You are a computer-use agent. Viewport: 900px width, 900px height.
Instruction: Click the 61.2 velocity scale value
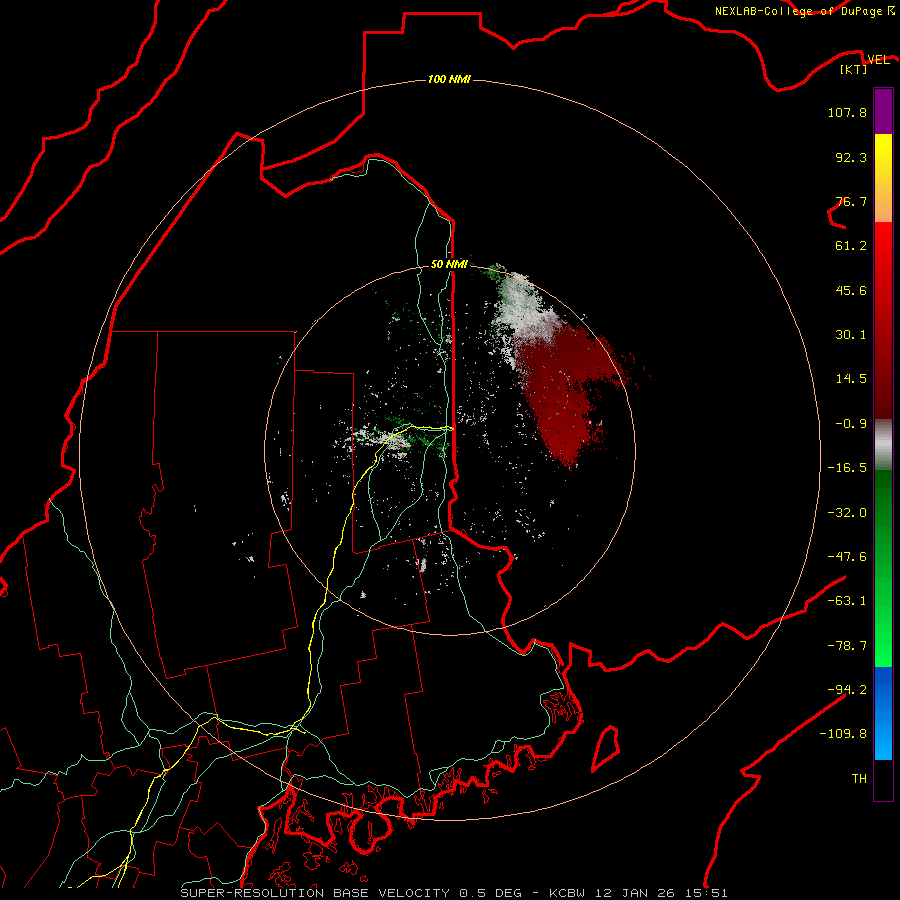point(851,246)
